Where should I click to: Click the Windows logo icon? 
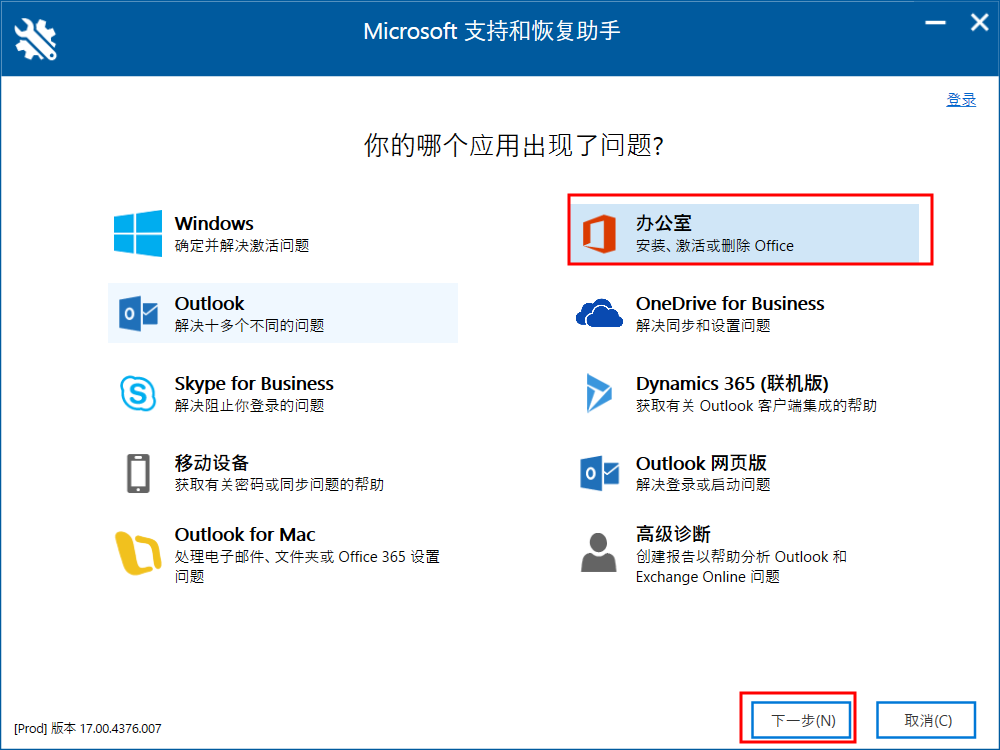point(138,233)
